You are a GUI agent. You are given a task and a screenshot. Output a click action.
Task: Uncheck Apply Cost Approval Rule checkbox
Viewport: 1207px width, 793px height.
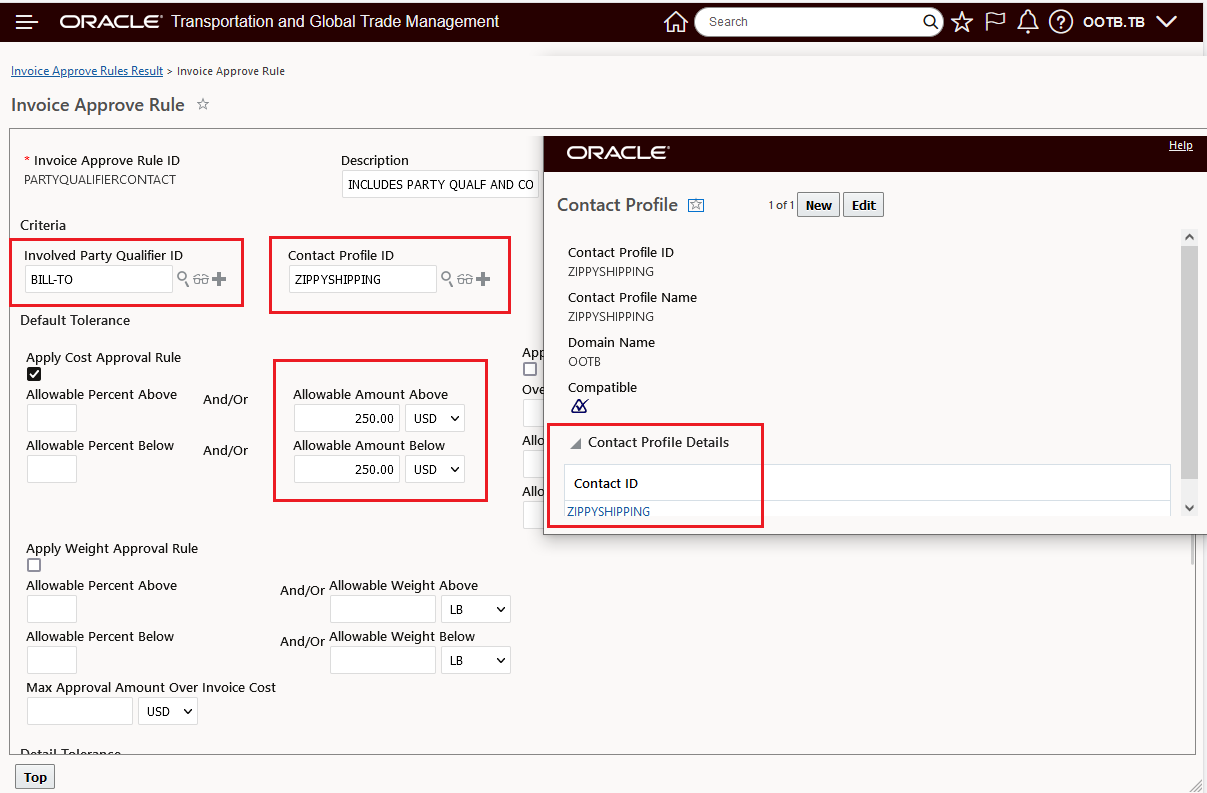pyautogui.click(x=34, y=374)
